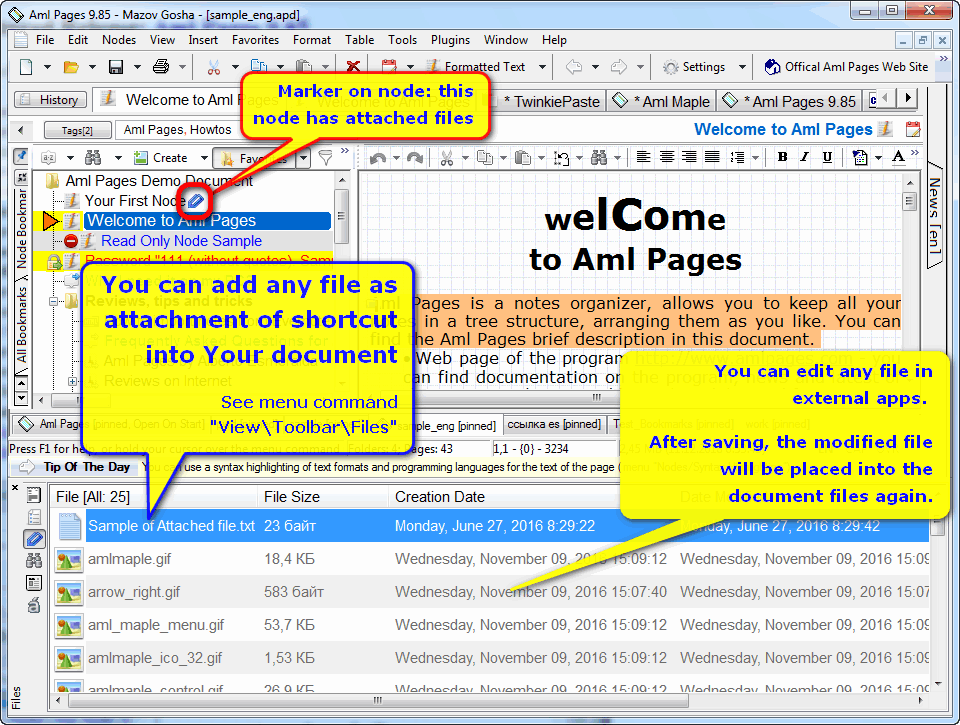Toggle Italic formatting

[x=804, y=157]
